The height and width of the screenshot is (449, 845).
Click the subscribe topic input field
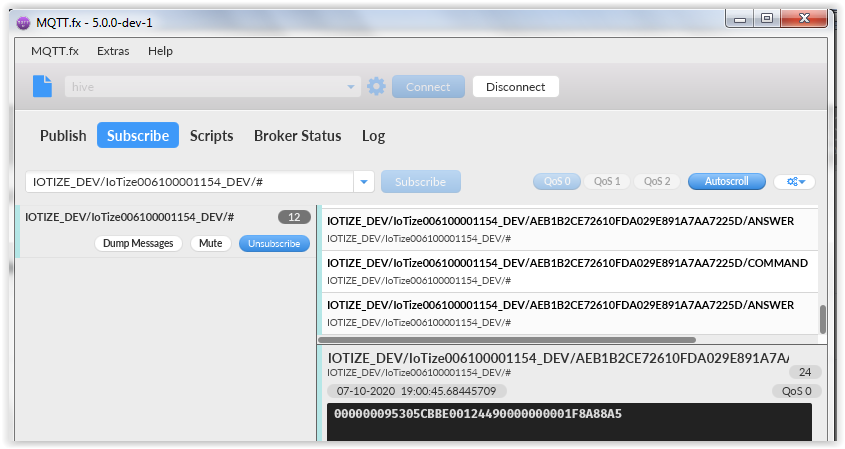[189, 182]
